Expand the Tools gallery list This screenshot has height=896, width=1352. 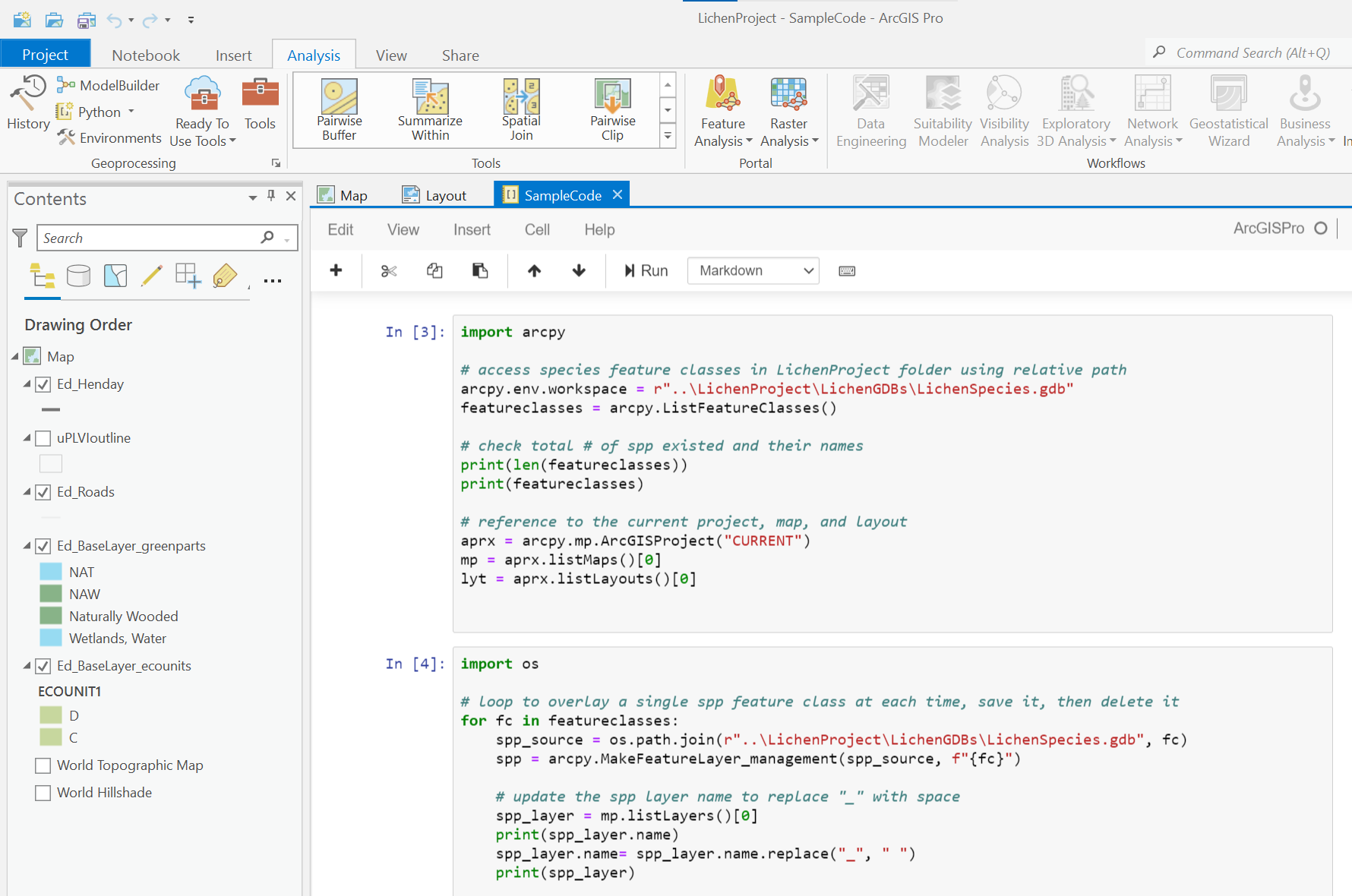coord(668,137)
